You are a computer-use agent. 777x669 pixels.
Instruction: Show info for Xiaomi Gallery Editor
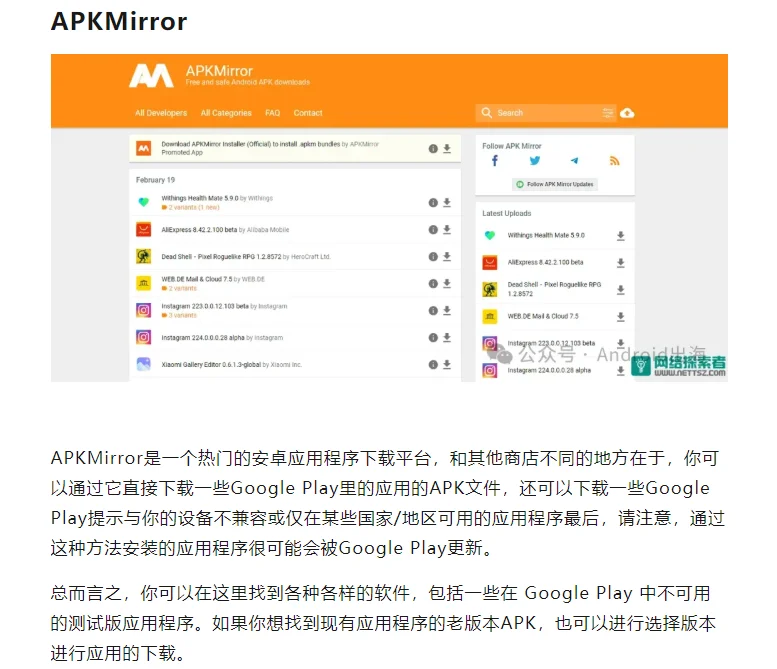click(433, 365)
